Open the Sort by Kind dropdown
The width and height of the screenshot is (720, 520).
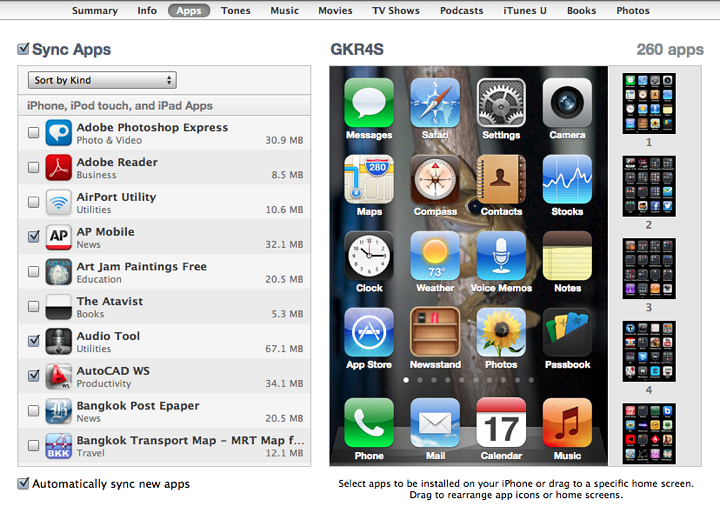pyautogui.click(x=102, y=80)
